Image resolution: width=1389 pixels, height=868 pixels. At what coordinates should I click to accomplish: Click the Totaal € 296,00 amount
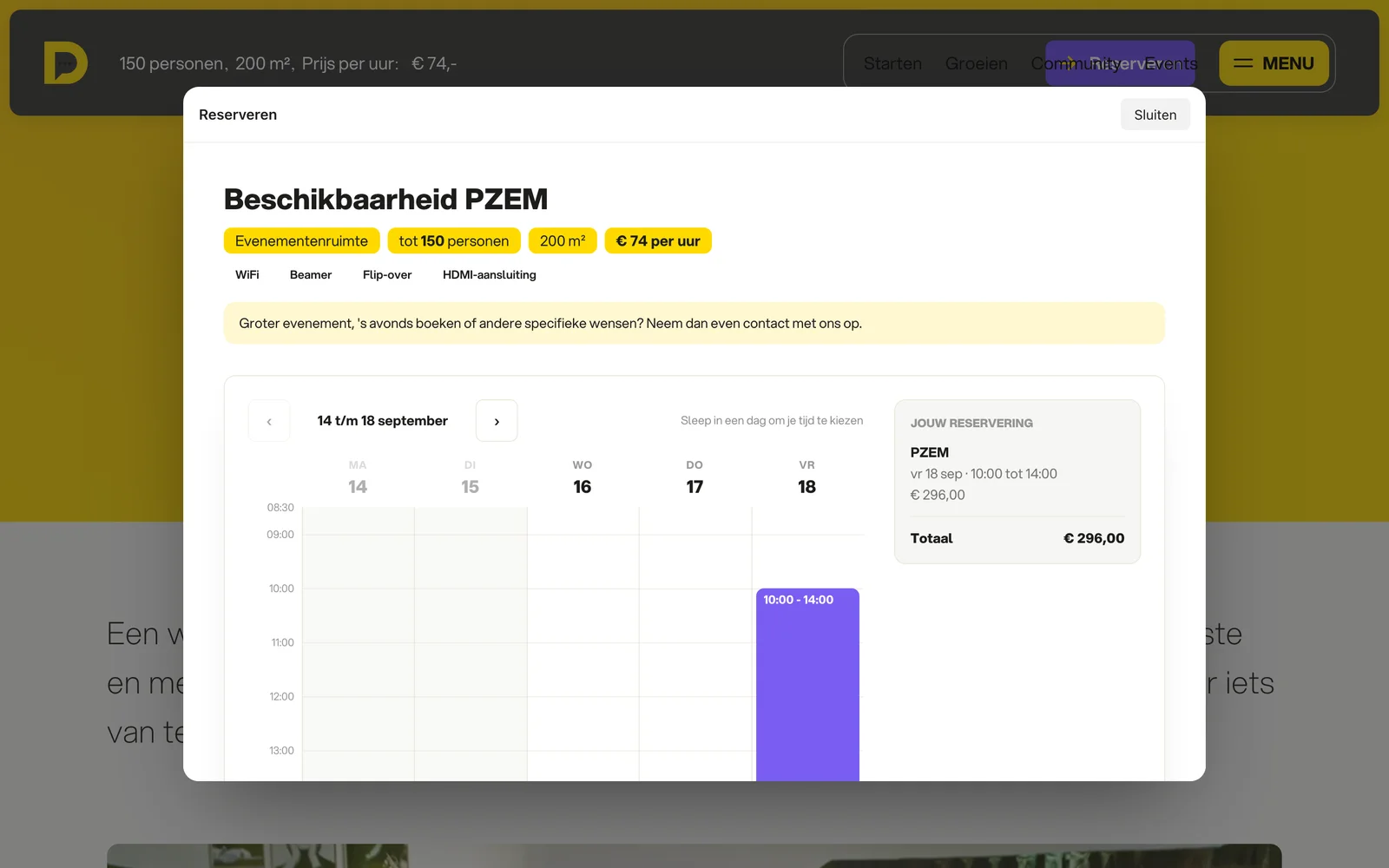[x=1094, y=538]
